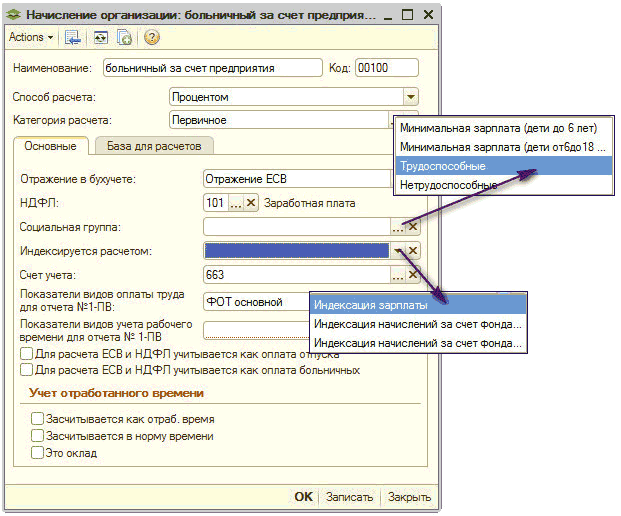Click the second toolbar icon after Actions
Image resolution: width=621 pixels, height=516 pixels.
click(x=100, y=37)
